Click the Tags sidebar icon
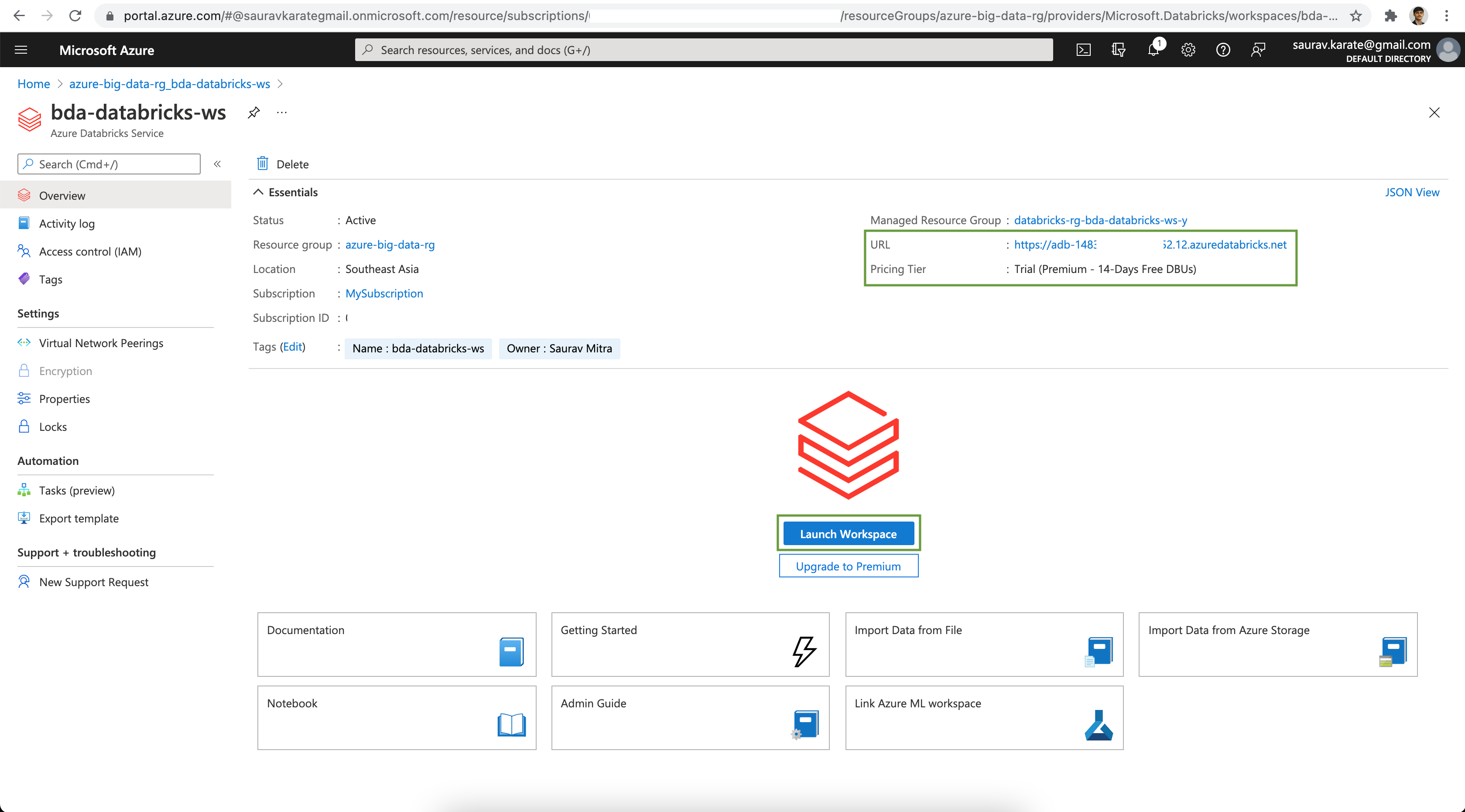Image resolution: width=1465 pixels, height=812 pixels. [24, 278]
